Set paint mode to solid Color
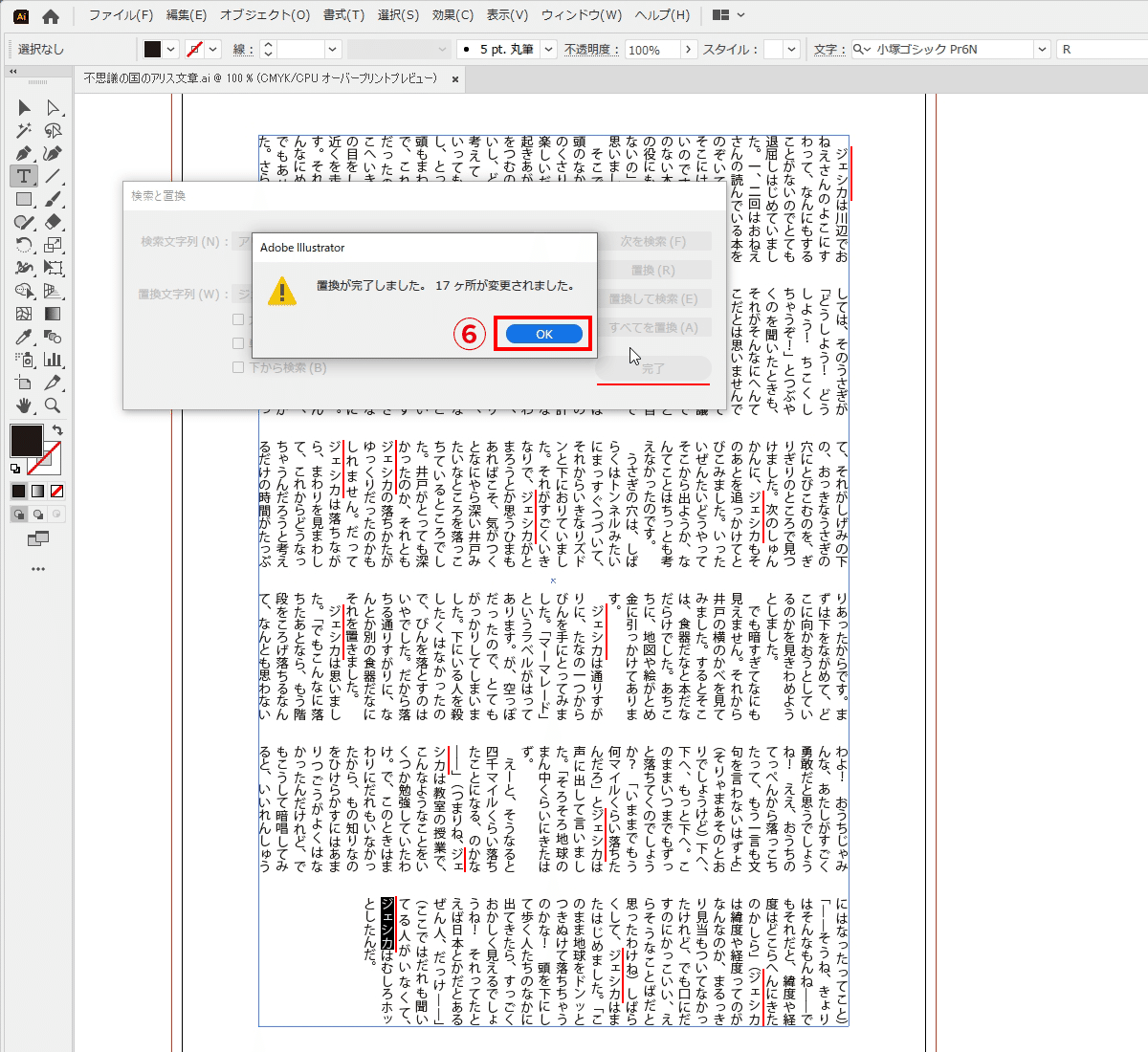Image resolution: width=1148 pixels, height=1052 pixels. [18, 491]
